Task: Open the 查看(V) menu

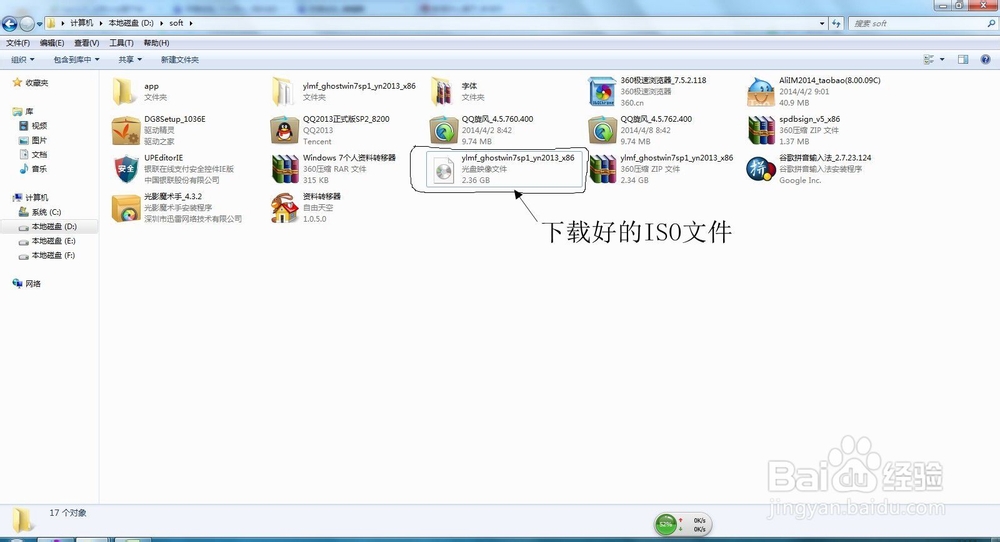Action: coord(86,43)
